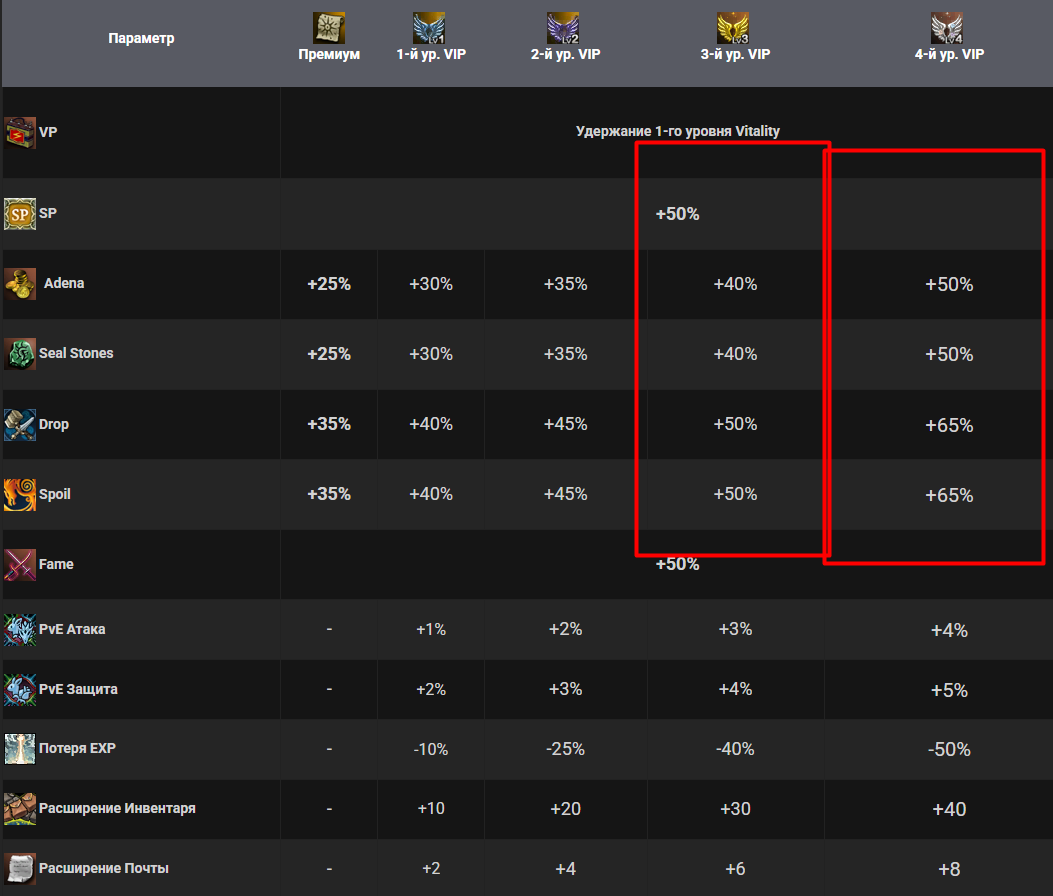Click the Spoil orange spiral icon
Image resolution: width=1053 pixels, height=896 pixels.
point(20,495)
